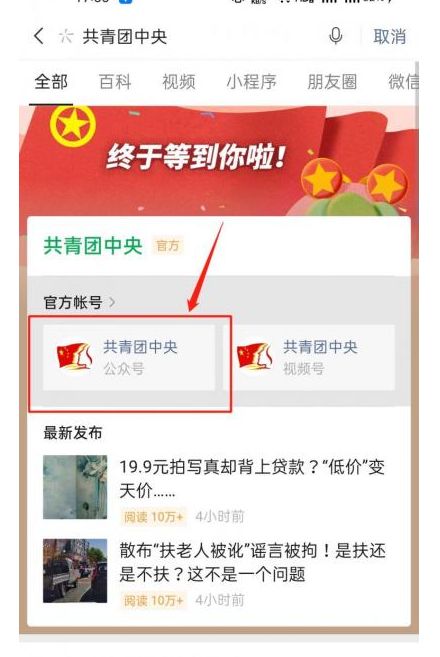Switch to the 视频 tab
This screenshot has height=657, width=440.
179,82
